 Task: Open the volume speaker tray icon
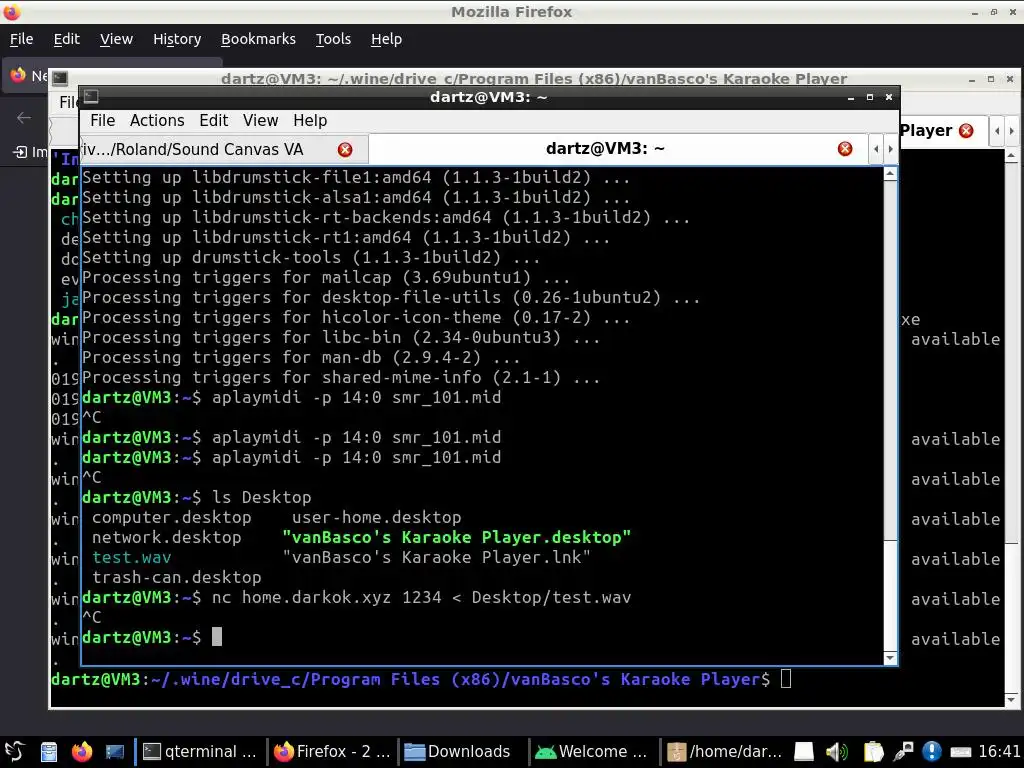(836, 752)
